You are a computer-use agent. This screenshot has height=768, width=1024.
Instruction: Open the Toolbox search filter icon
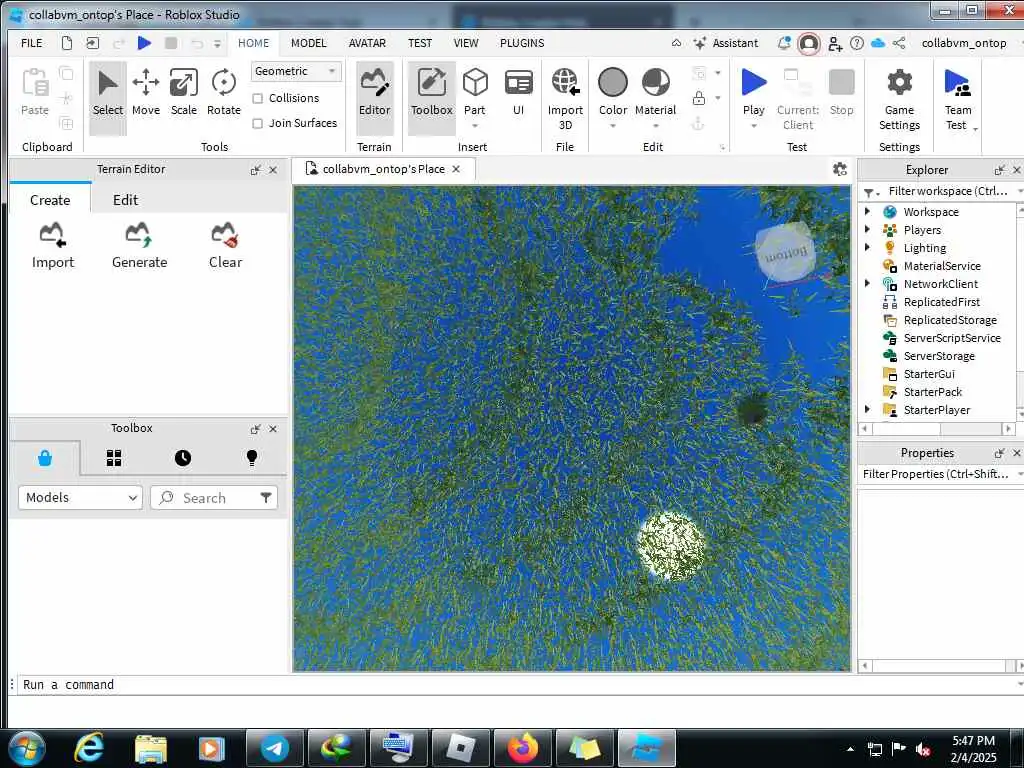pyautogui.click(x=266, y=498)
